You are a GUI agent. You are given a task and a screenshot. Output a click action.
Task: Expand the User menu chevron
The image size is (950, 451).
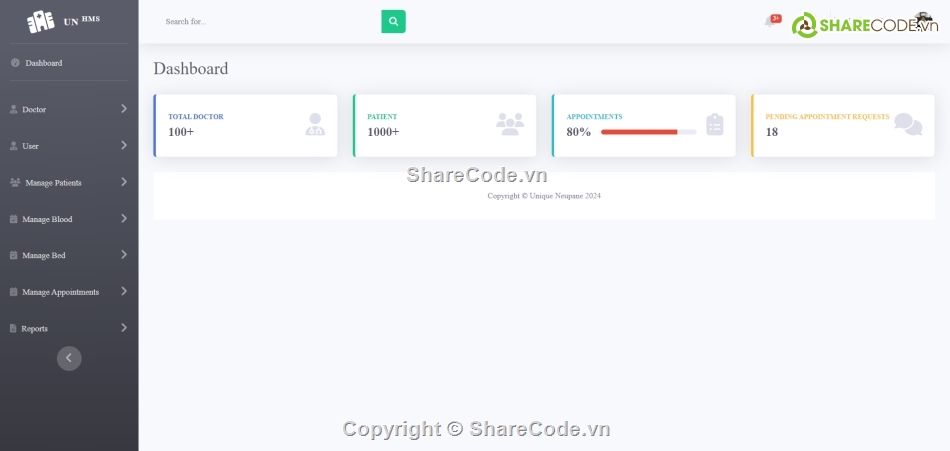(124, 146)
